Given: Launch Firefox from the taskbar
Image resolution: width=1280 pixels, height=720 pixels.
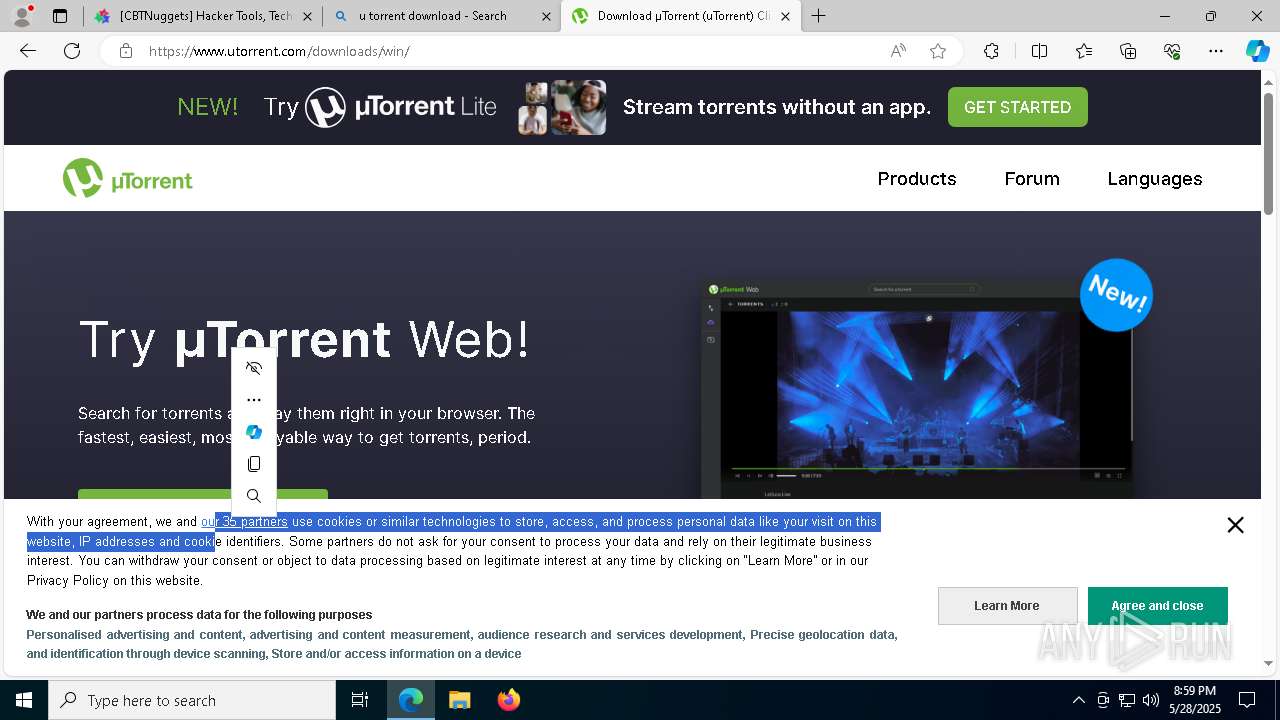Looking at the screenshot, I should [x=508, y=700].
